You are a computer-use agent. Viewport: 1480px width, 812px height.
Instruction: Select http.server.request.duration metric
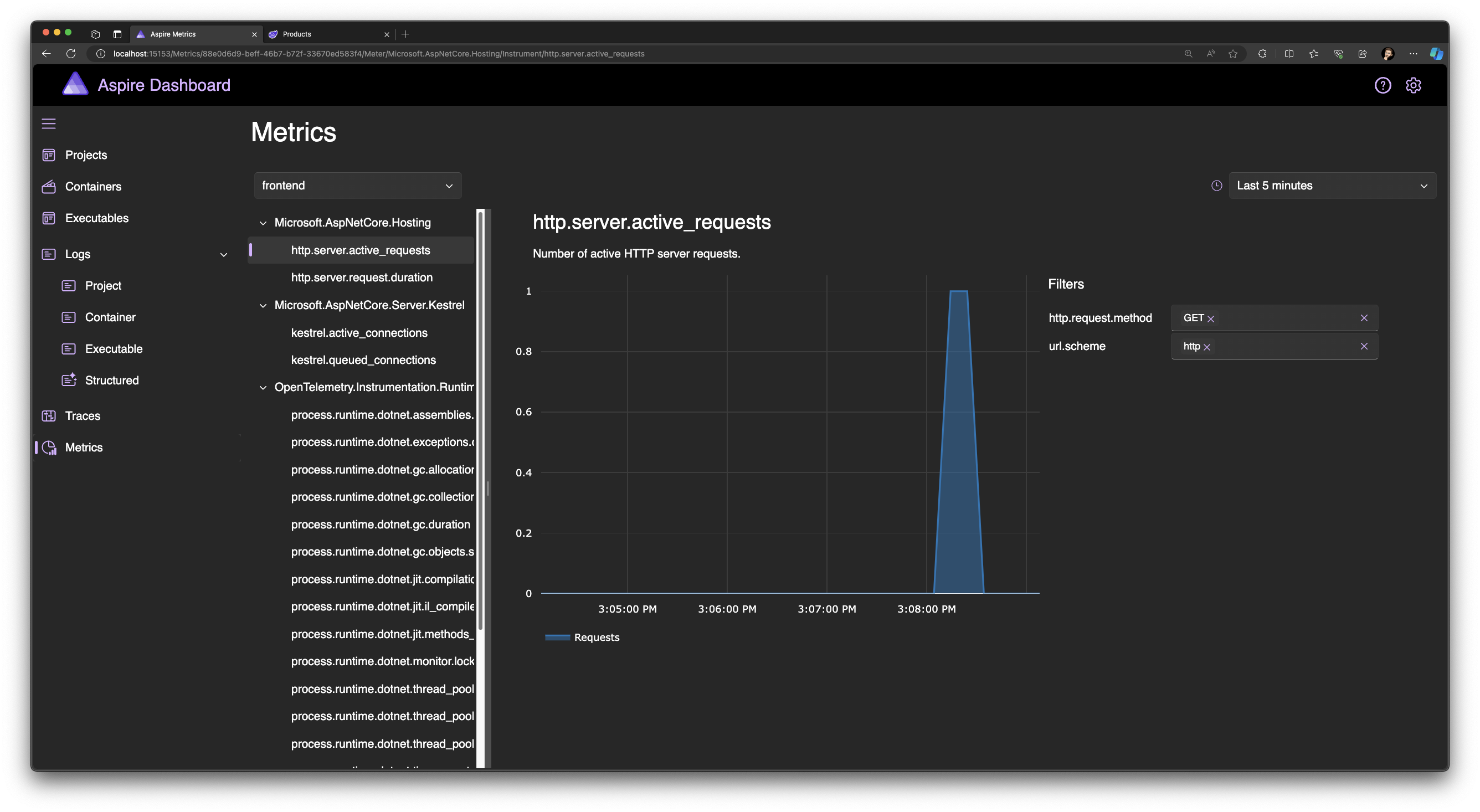361,277
